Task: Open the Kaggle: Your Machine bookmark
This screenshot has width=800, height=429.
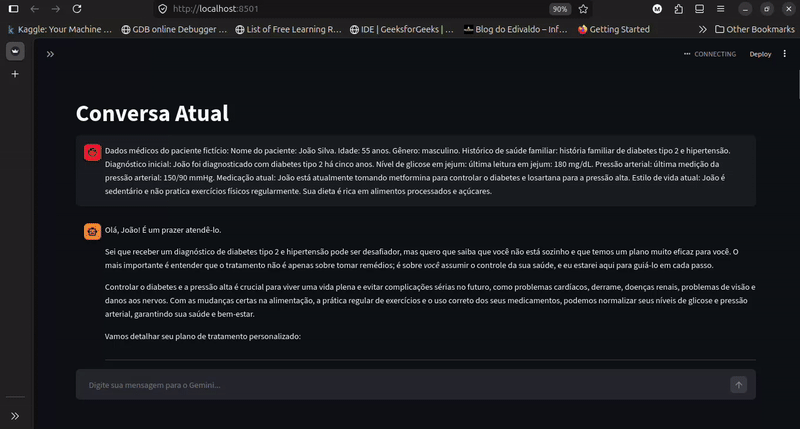Action: click(60, 29)
